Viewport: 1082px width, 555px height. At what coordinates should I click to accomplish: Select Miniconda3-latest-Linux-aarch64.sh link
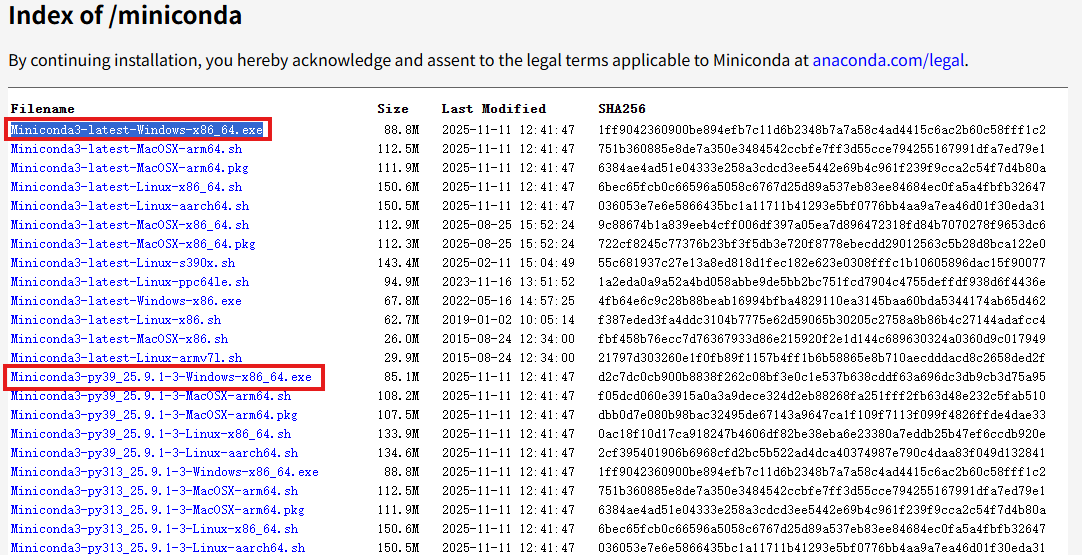pos(129,206)
